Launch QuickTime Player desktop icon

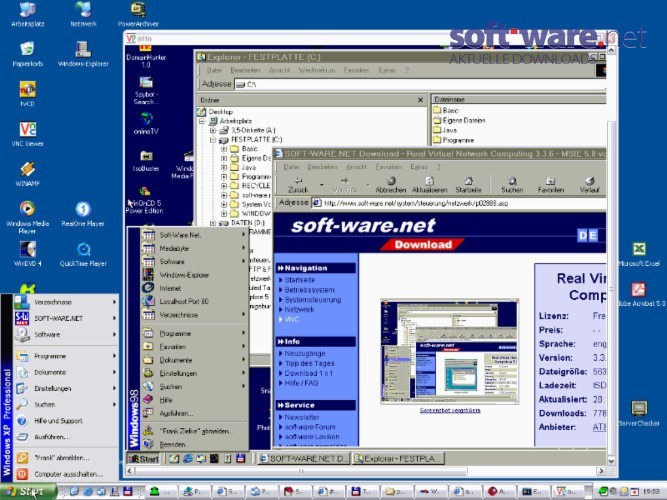coord(83,254)
